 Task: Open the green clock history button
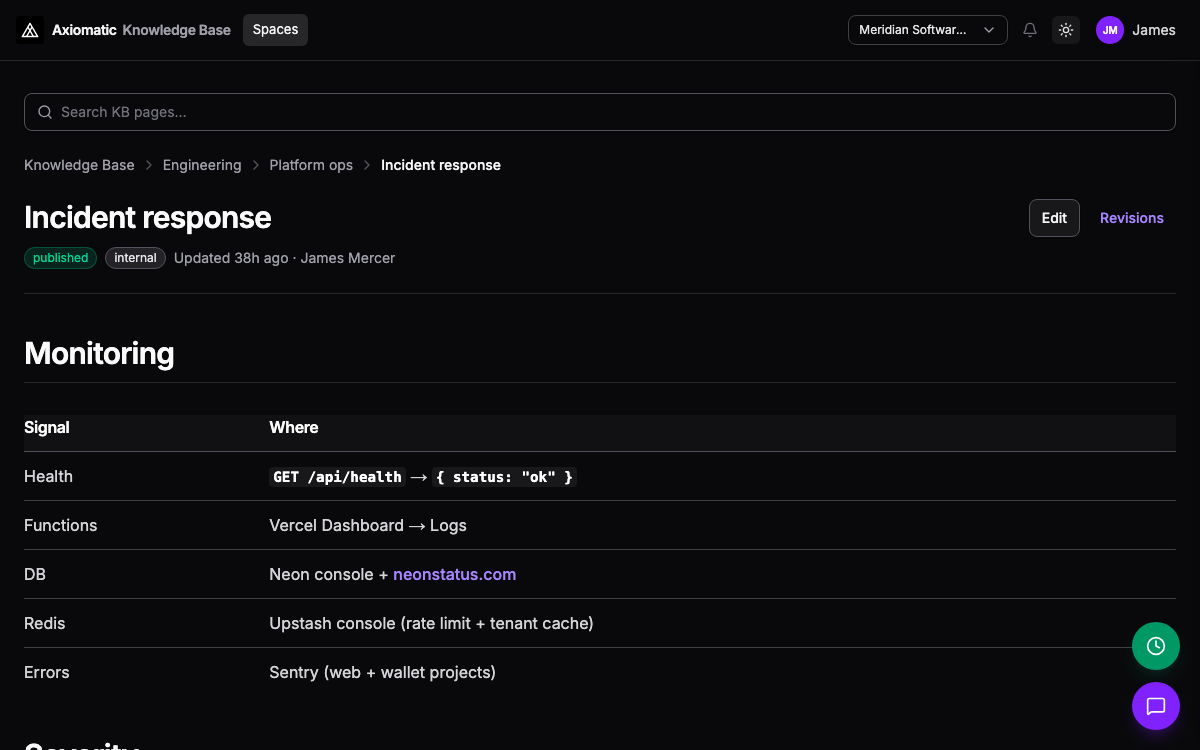[x=1156, y=646]
